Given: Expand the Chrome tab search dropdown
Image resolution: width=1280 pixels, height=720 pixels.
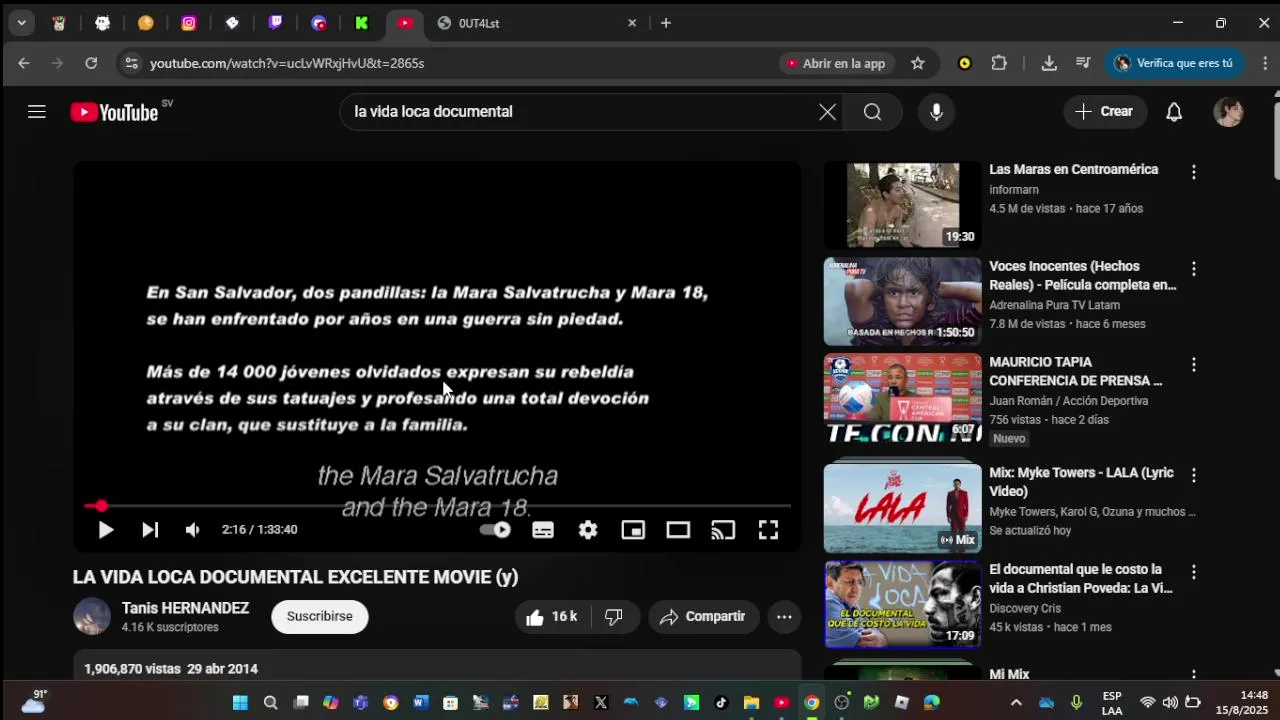Looking at the screenshot, I should (21, 23).
